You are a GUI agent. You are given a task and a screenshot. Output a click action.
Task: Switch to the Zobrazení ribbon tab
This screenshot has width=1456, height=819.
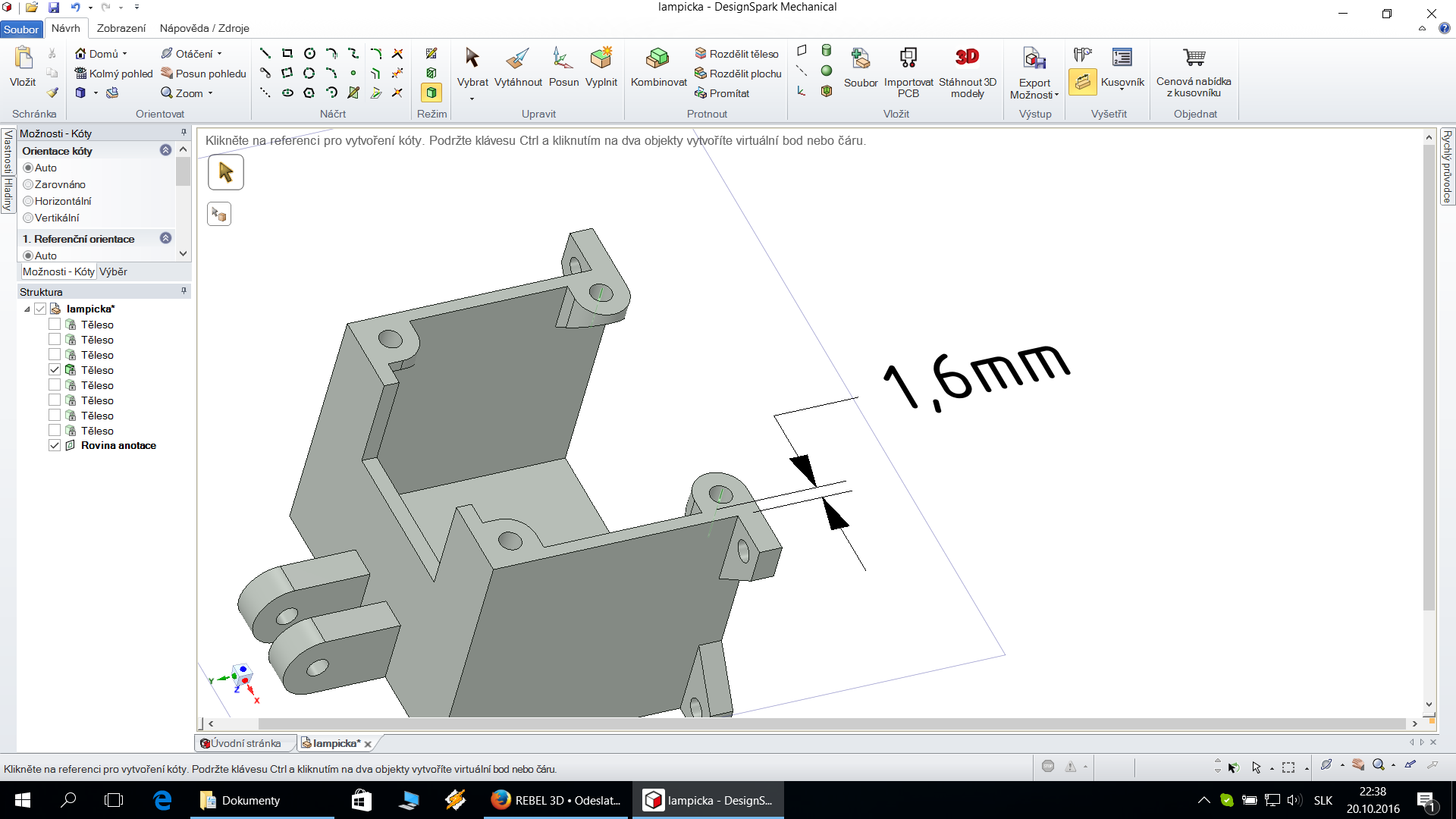121,28
